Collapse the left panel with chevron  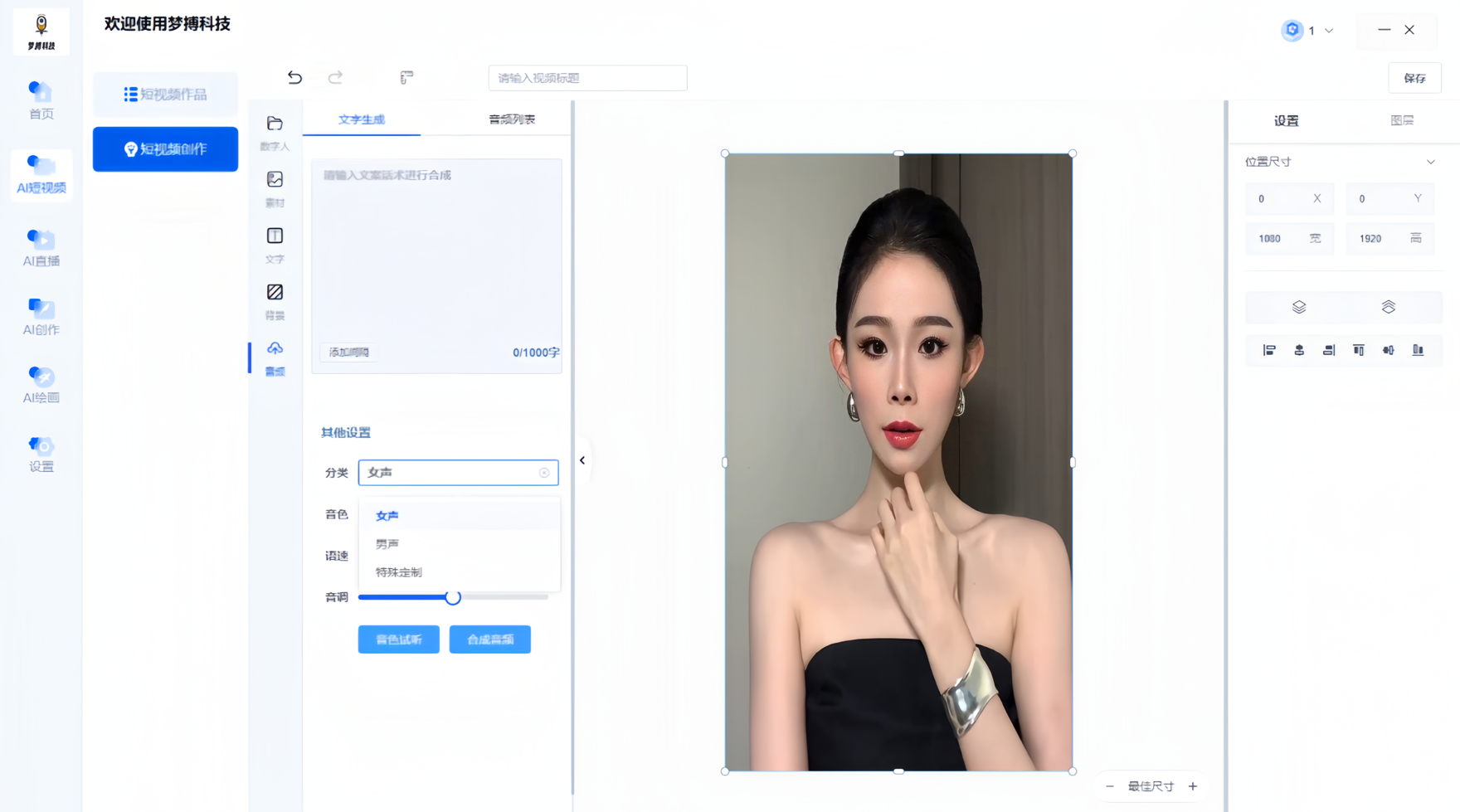point(582,460)
